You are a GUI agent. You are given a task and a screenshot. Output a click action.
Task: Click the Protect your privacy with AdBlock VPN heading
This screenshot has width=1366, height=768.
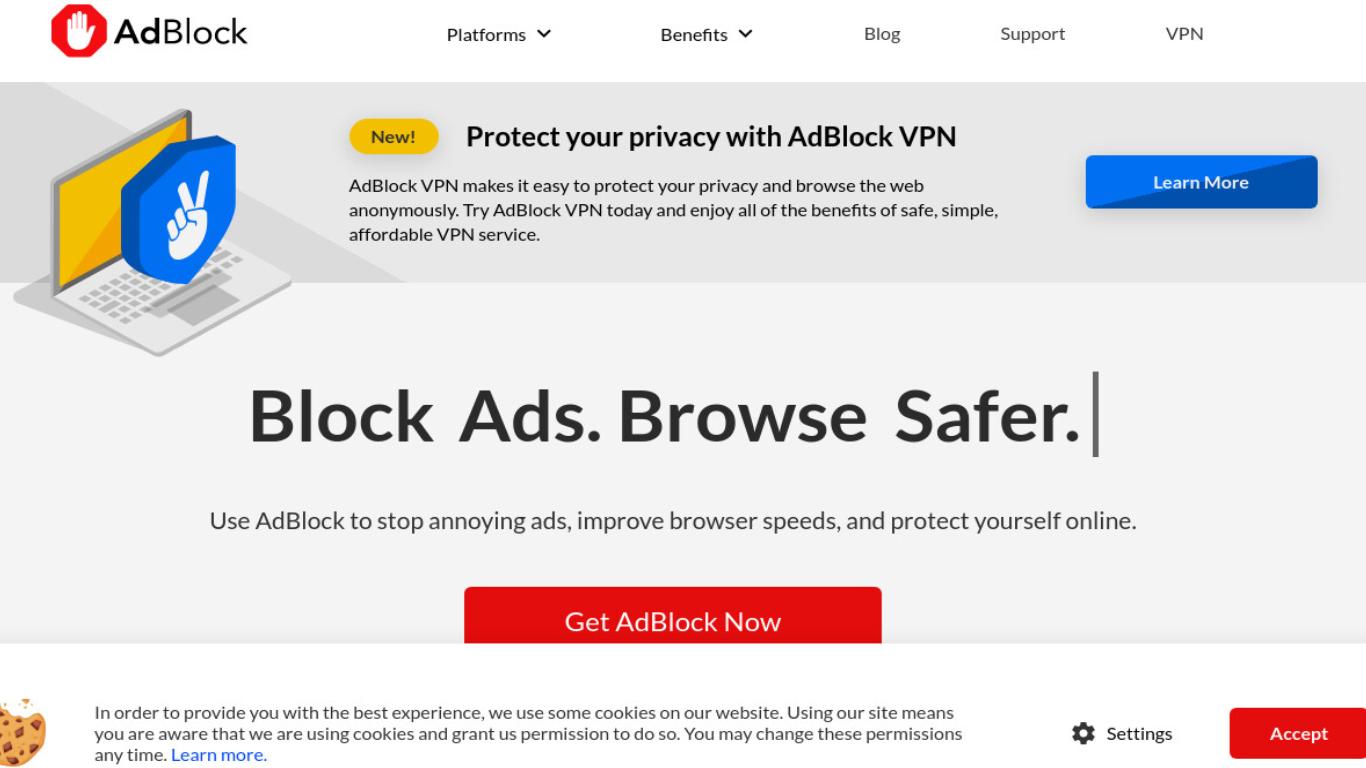(711, 137)
